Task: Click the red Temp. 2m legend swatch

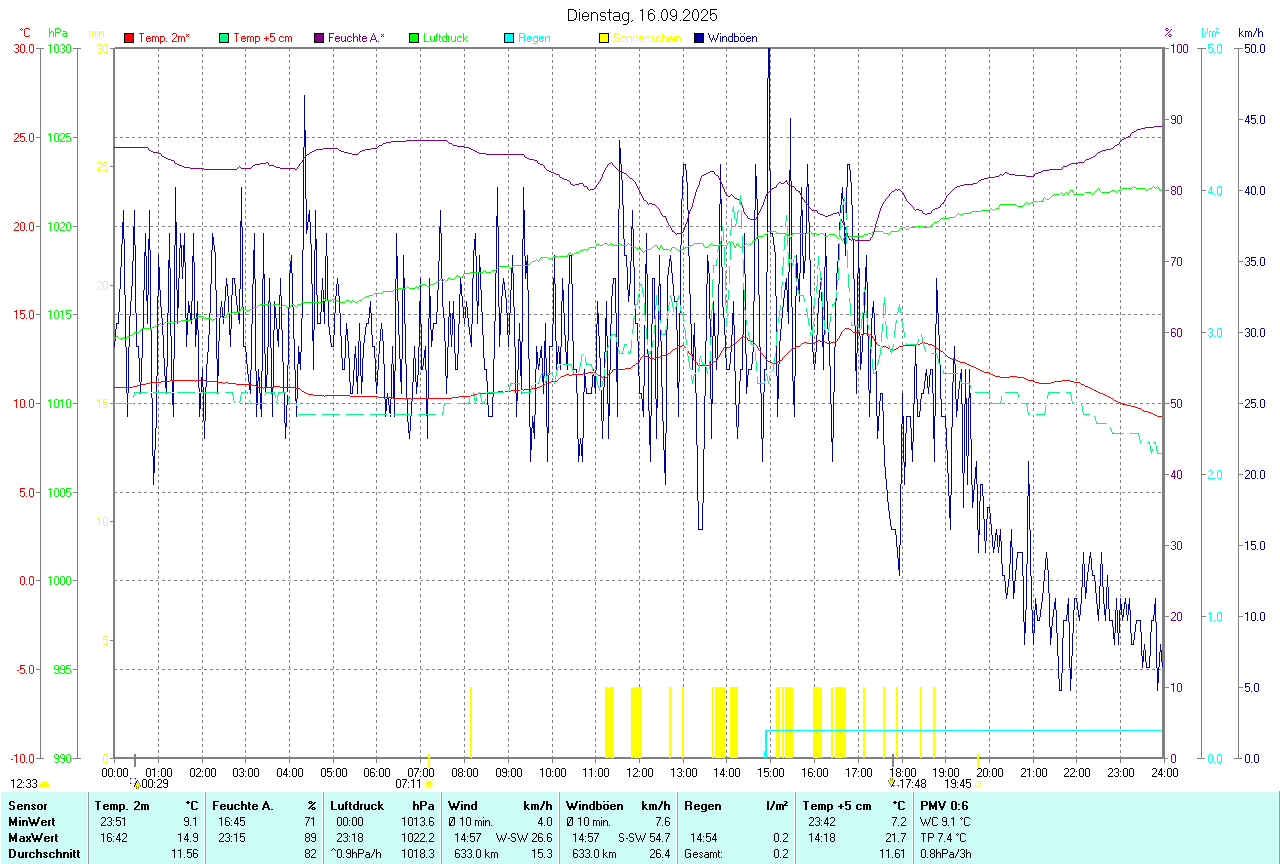Action: click(x=129, y=38)
